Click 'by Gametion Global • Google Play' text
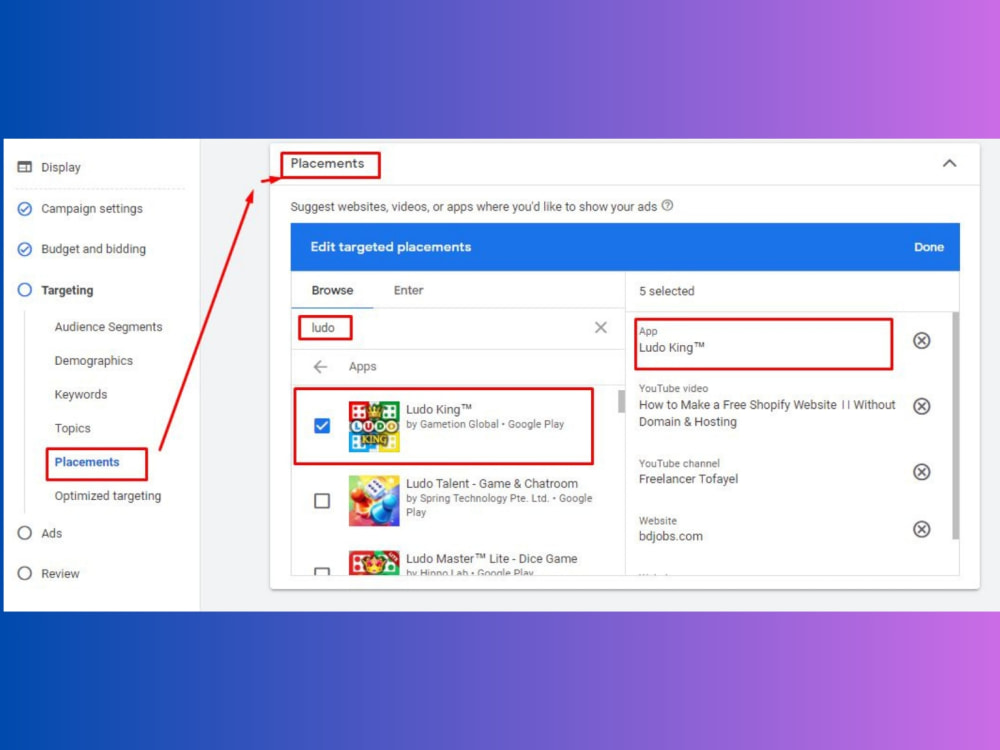This screenshot has height=750, width=1000. point(485,424)
